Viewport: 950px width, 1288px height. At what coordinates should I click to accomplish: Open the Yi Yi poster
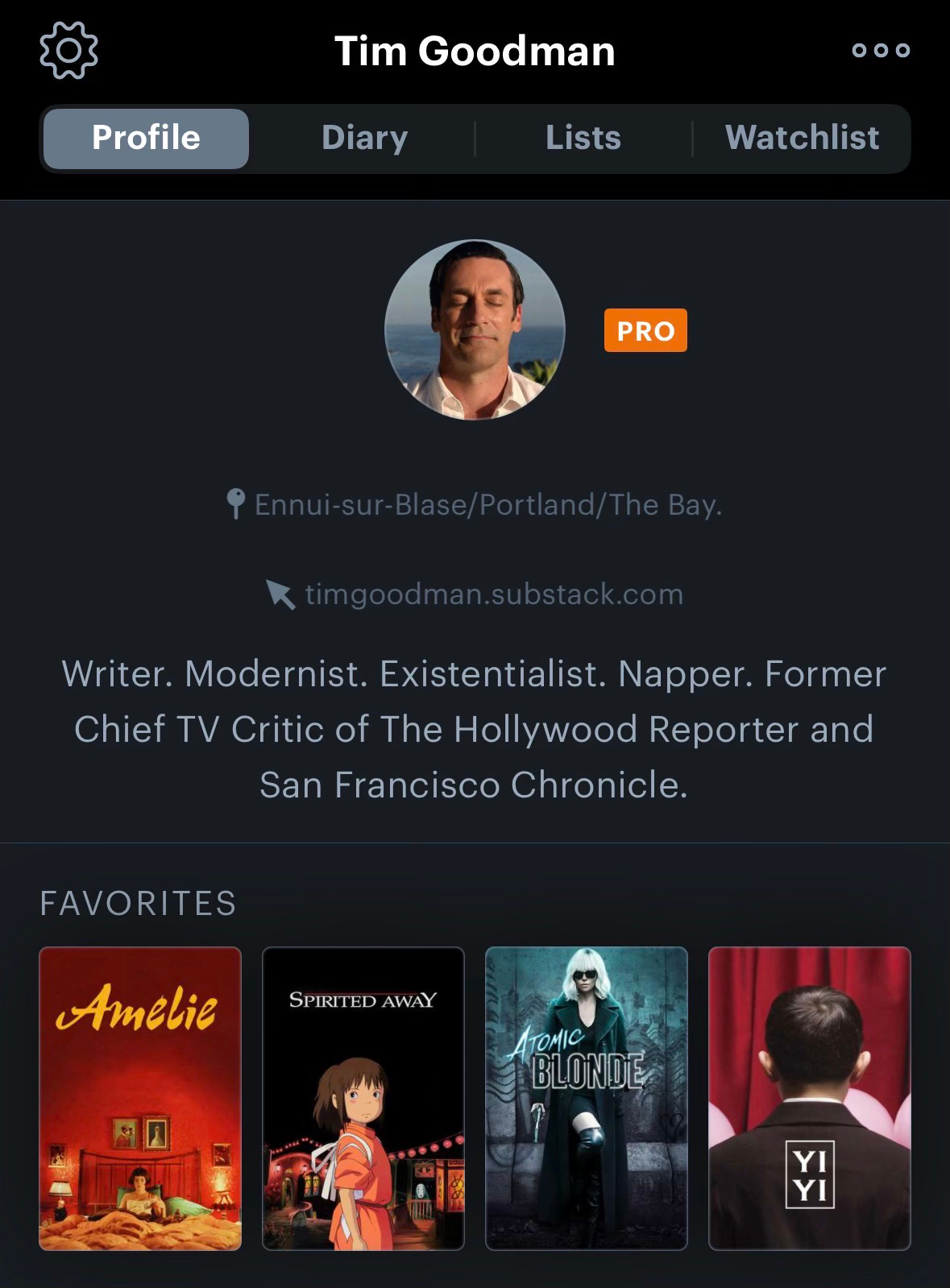pyautogui.click(x=810, y=1099)
